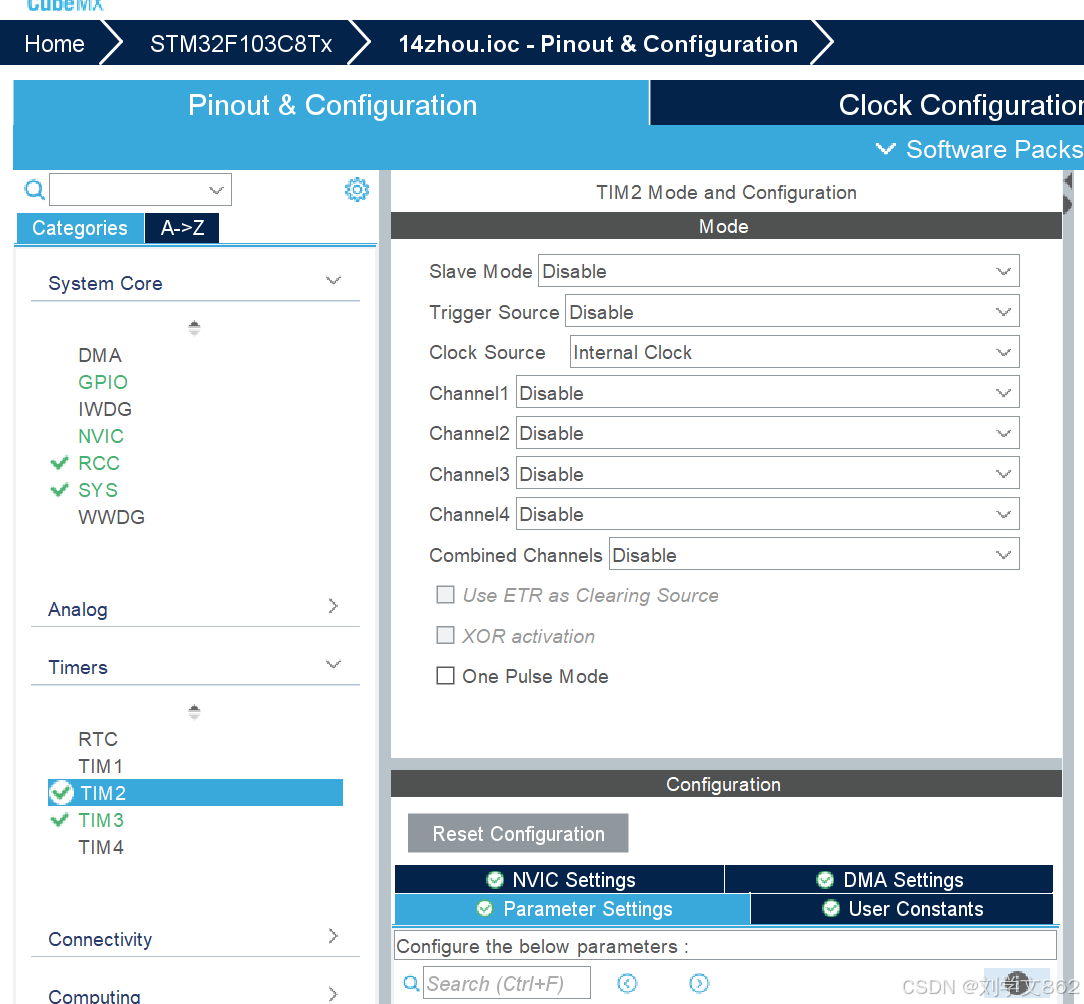Open the Slave Mode dropdown

click(x=778, y=271)
